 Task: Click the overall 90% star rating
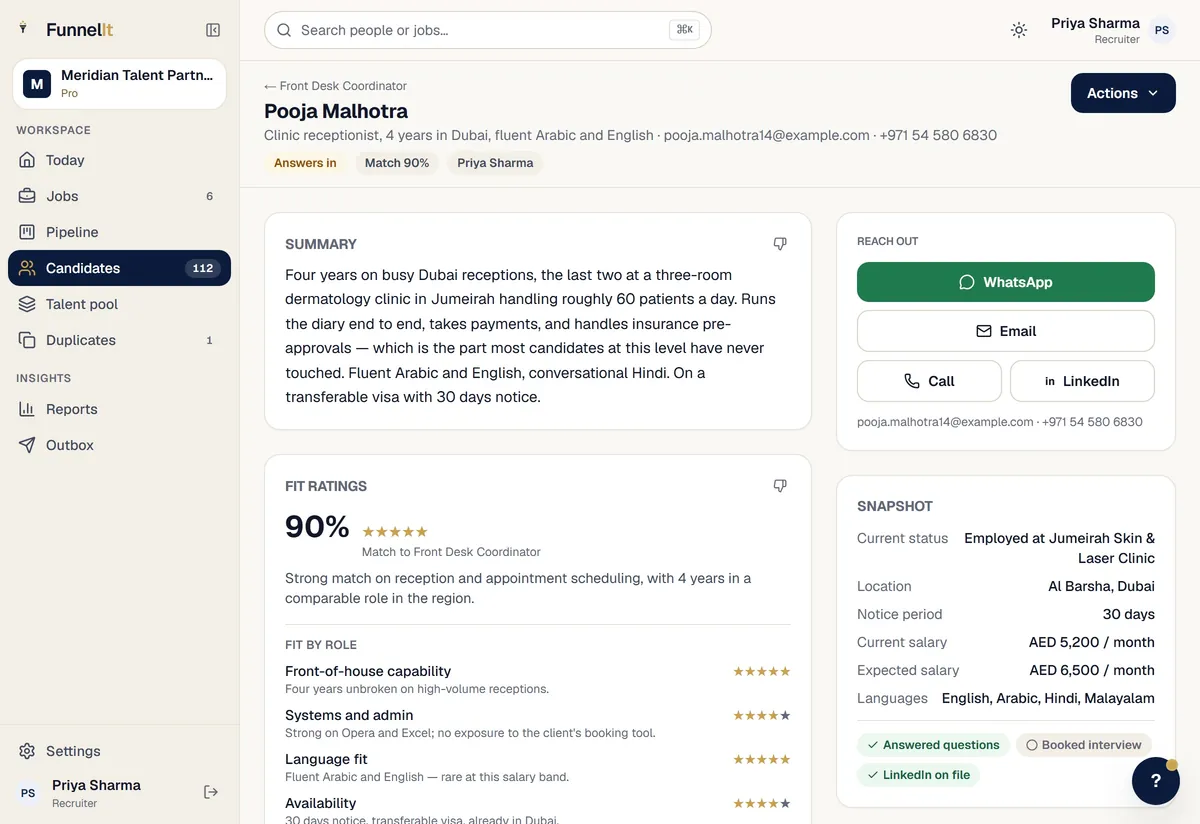point(395,532)
